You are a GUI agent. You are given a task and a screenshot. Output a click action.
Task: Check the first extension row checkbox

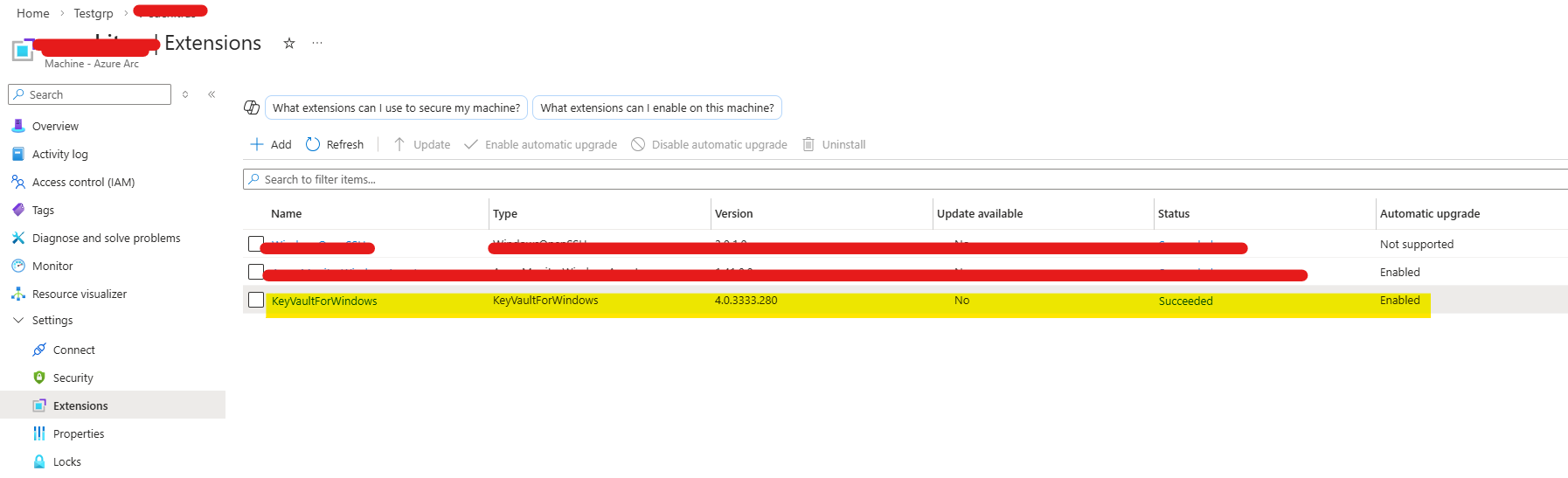point(256,244)
